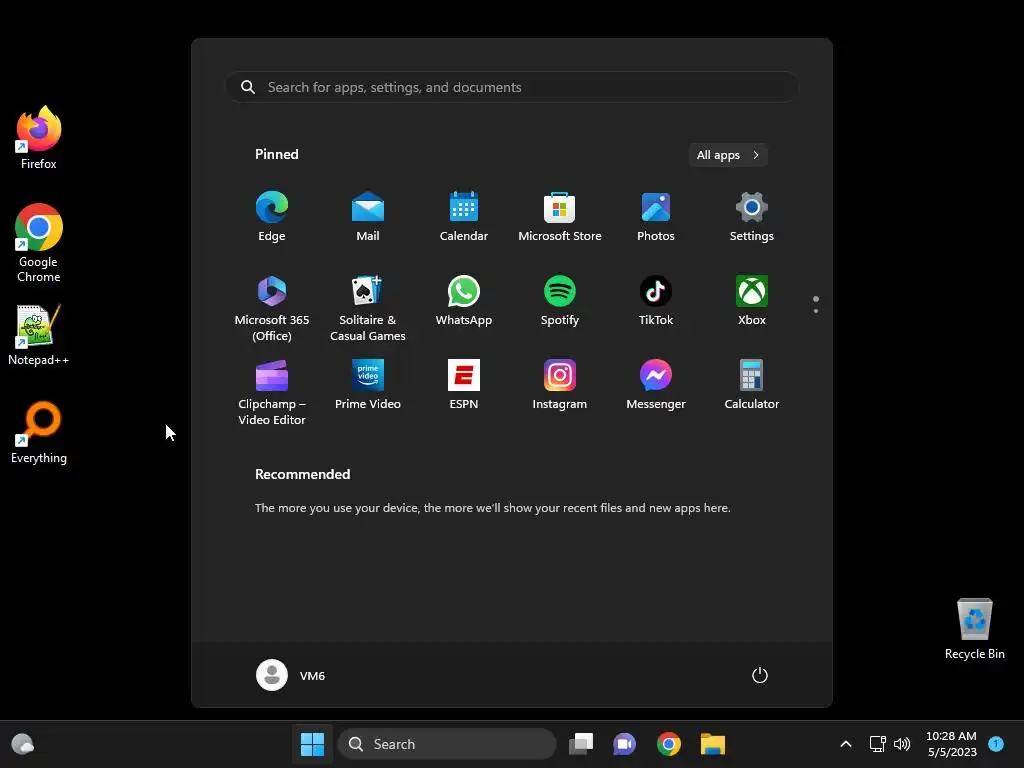Open the ESPN app
The width and height of the screenshot is (1024, 768).
(464, 385)
